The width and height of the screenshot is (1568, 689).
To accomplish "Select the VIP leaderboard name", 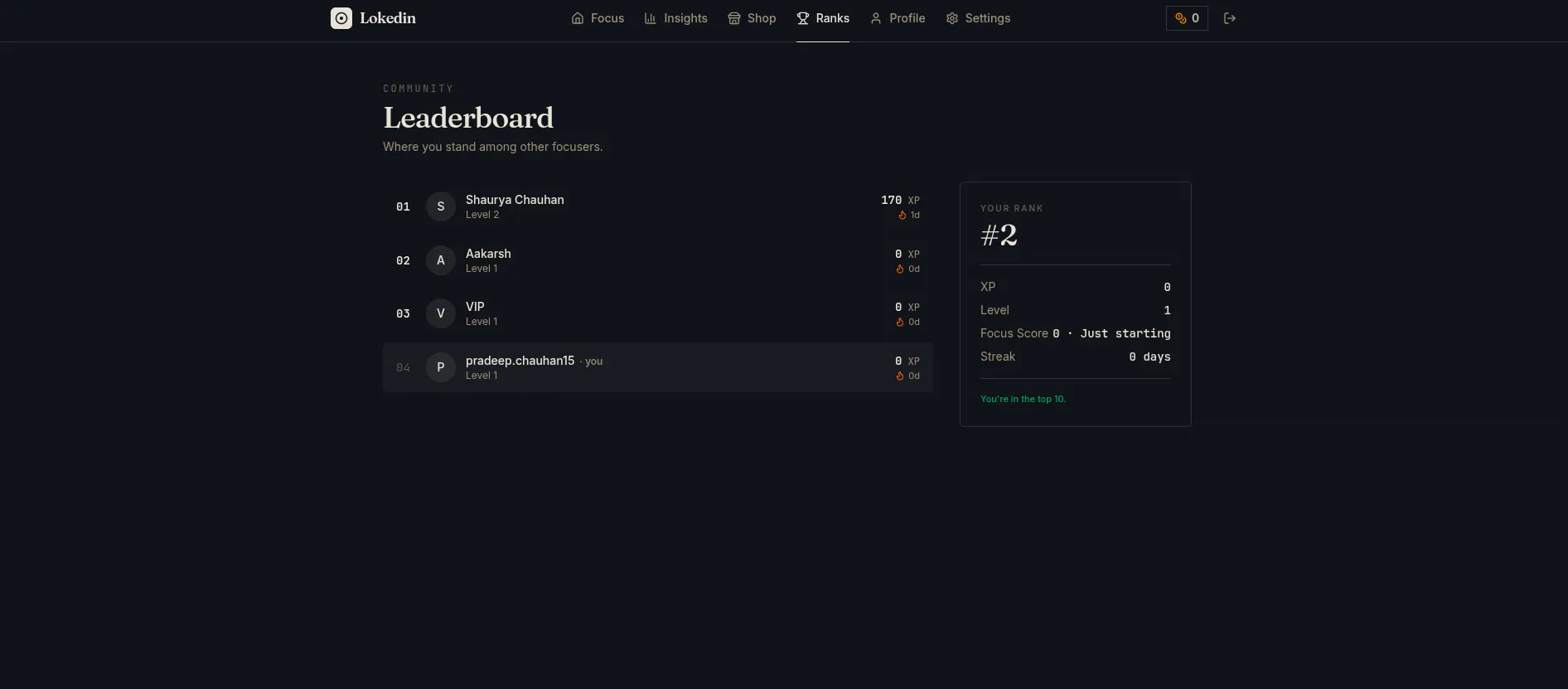I will tap(475, 307).
